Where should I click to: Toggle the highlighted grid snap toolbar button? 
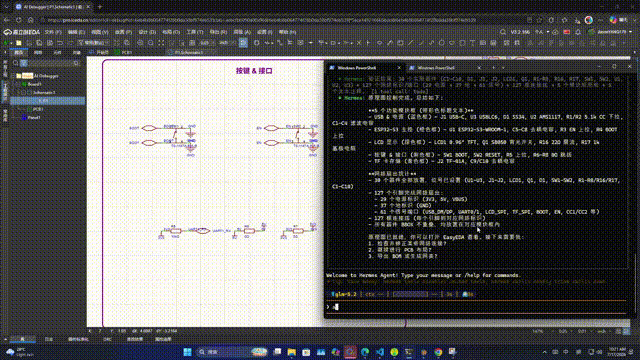pos(243,42)
